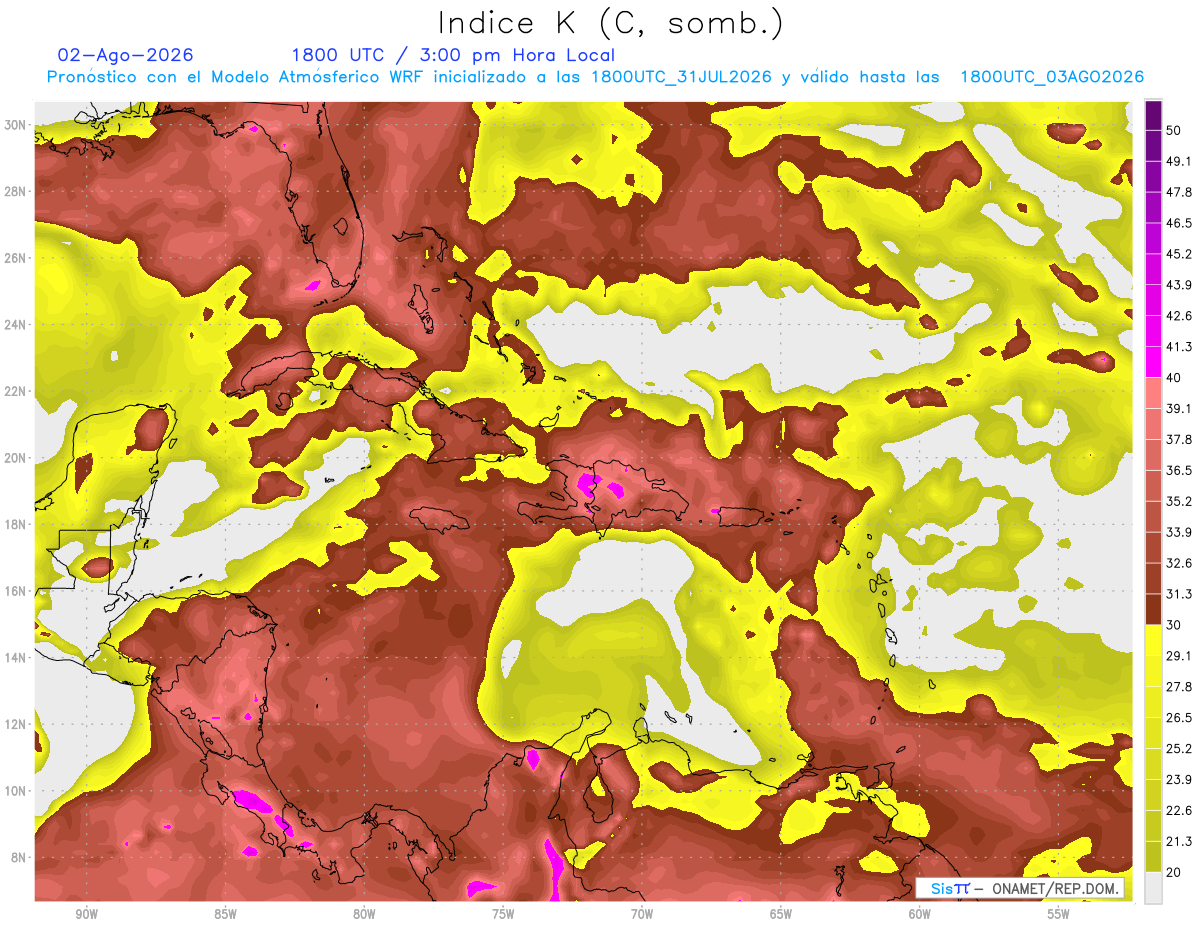This screenshot has width=1200, height=927.
Task: Click the colorbar value "36.5"
Action: [x=1180, y=470]
